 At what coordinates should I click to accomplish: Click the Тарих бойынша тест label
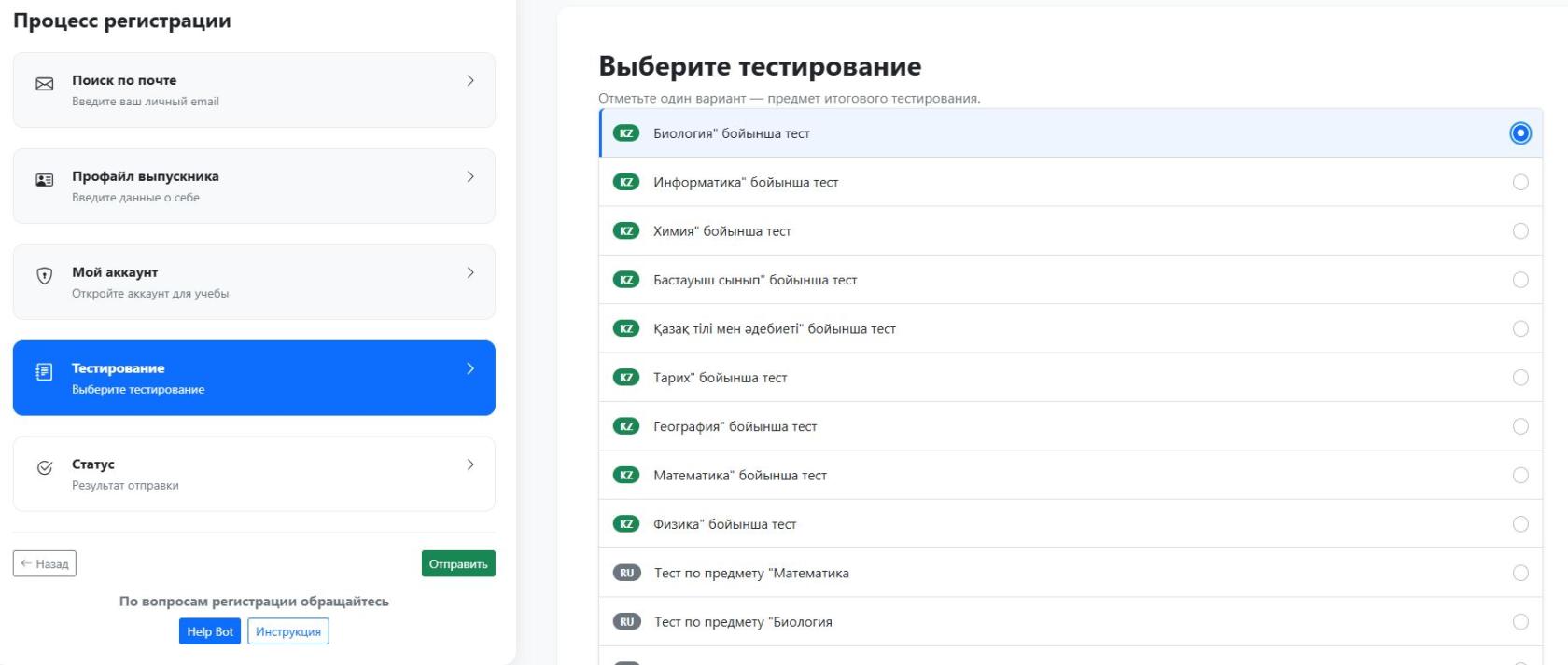click(721, 378)
